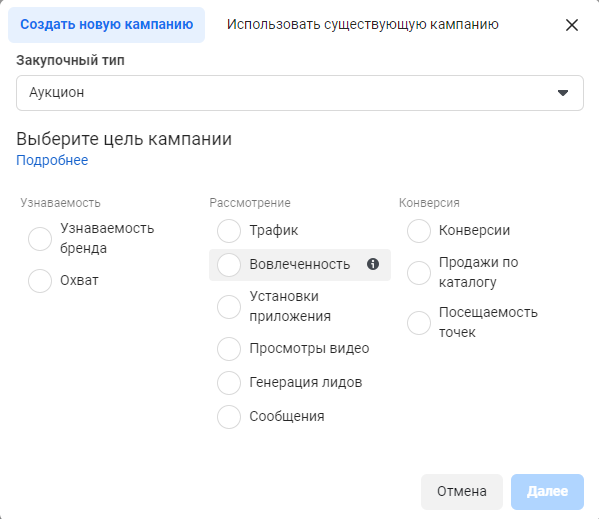
Task: Pick the Генерация лидов objective radio
Action: click(229, 383)
